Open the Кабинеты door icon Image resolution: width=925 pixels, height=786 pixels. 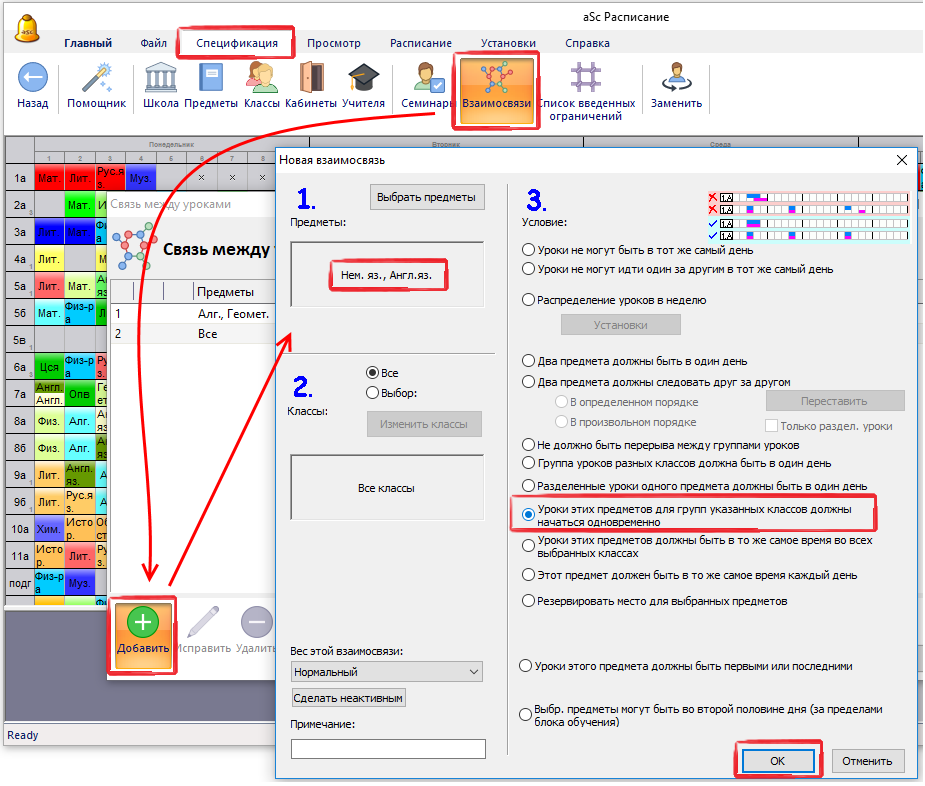click(x=310, y=78)
